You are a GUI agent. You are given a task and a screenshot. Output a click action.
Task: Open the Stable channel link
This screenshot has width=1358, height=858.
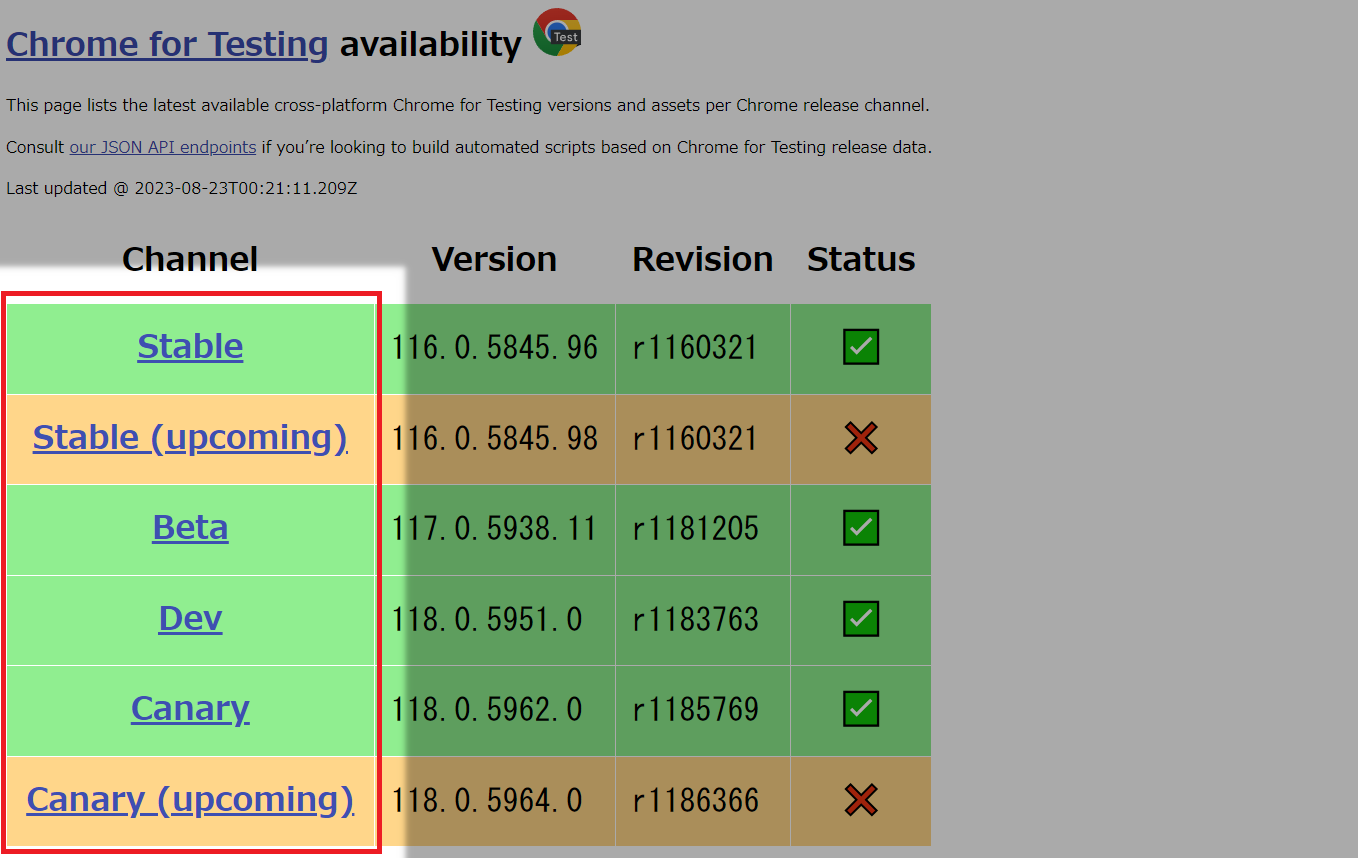(190, 346)
